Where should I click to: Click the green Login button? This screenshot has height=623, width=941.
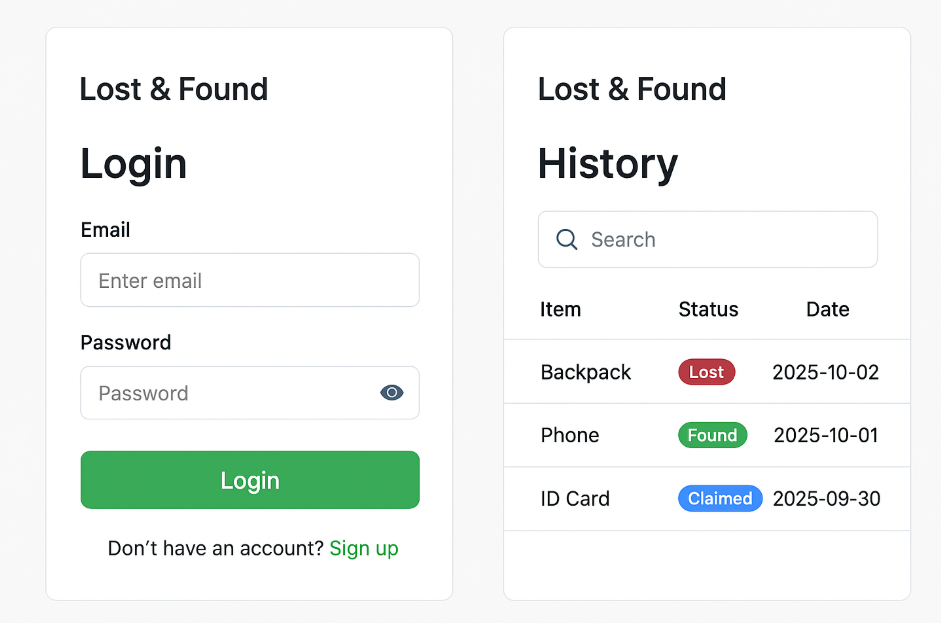coord(250,480)
